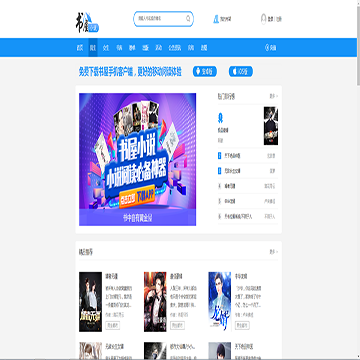The image size is (360, 360).
Task: Click the blue rank-two badge in ranking list
Action: click(x=220, y=156)
